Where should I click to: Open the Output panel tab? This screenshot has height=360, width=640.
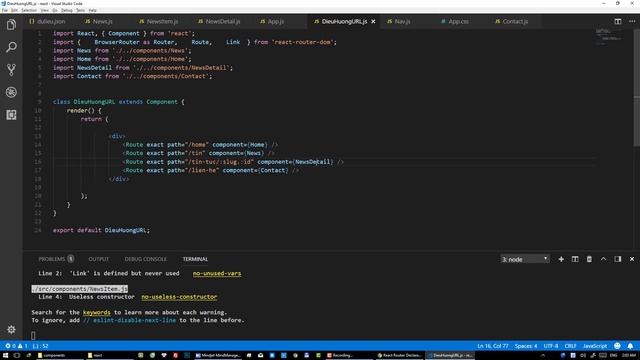(98, 259)
